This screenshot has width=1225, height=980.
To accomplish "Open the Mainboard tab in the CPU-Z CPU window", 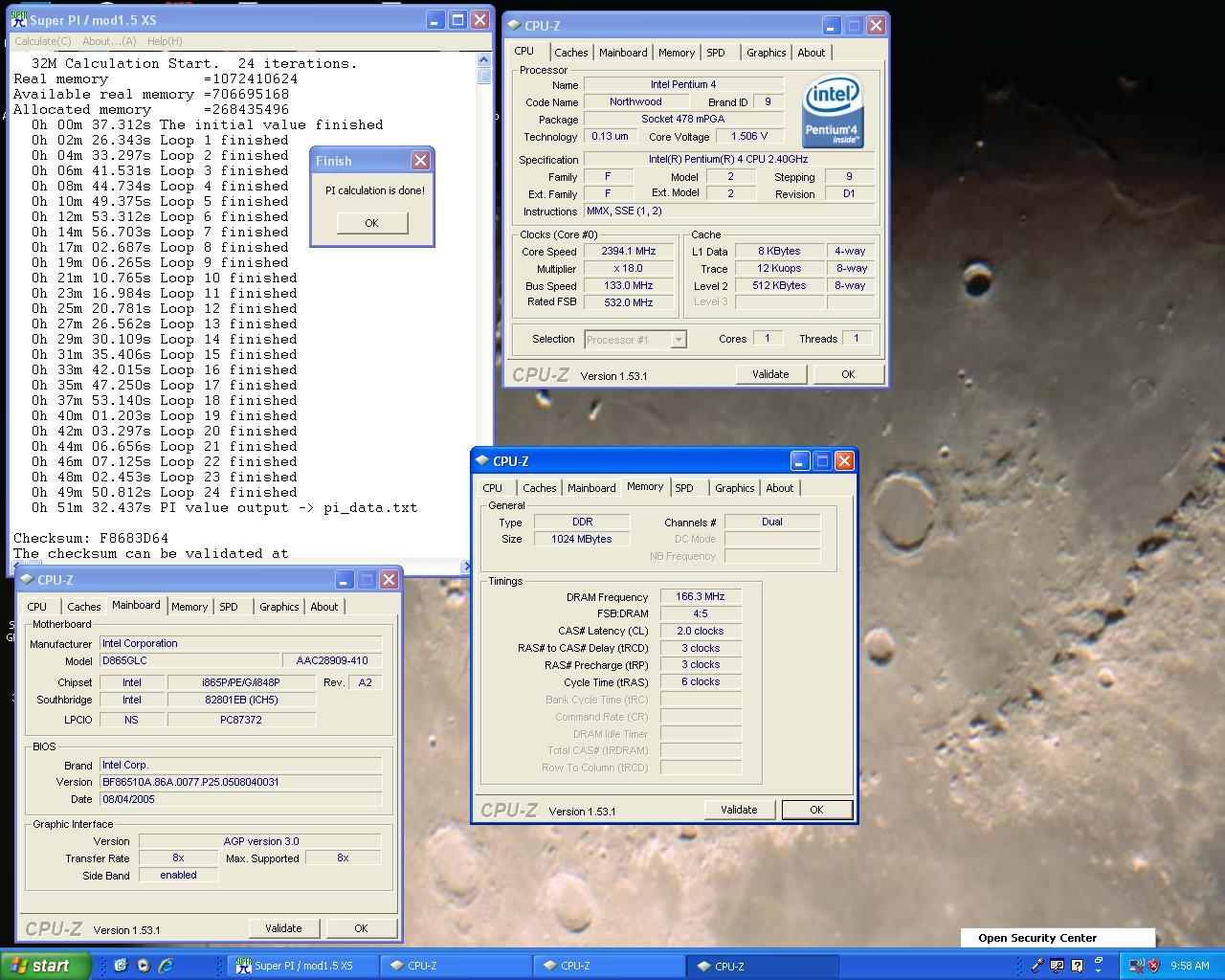I will [623, 53].
